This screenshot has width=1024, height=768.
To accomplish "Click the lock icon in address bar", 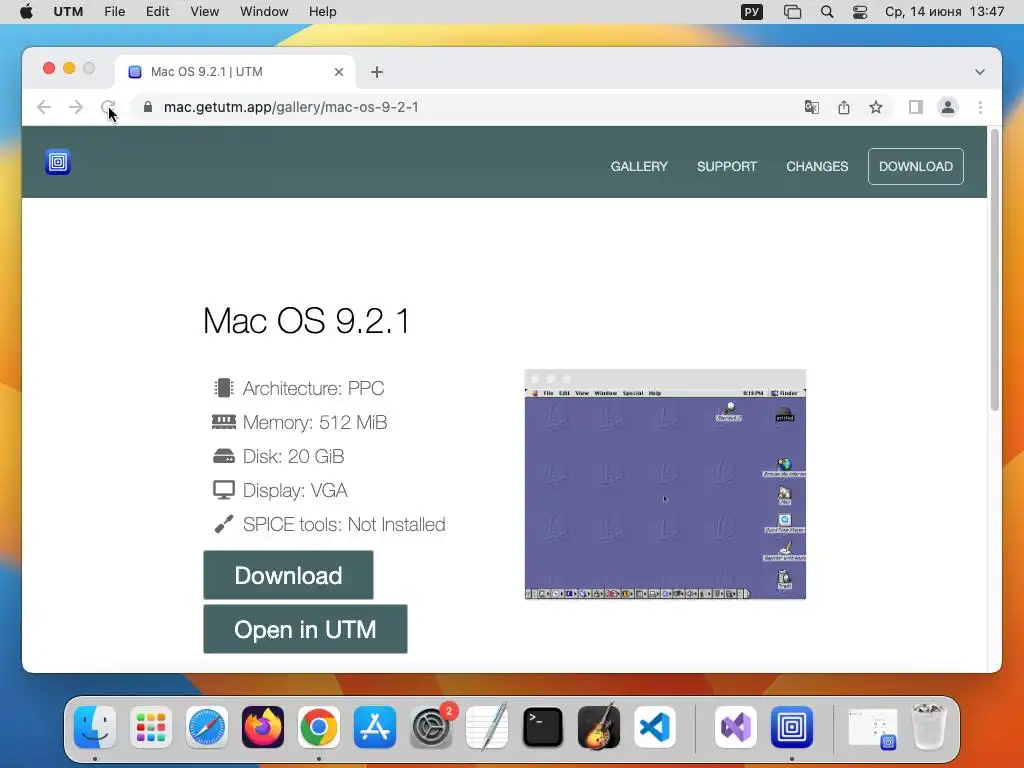I will pos(148,107).
